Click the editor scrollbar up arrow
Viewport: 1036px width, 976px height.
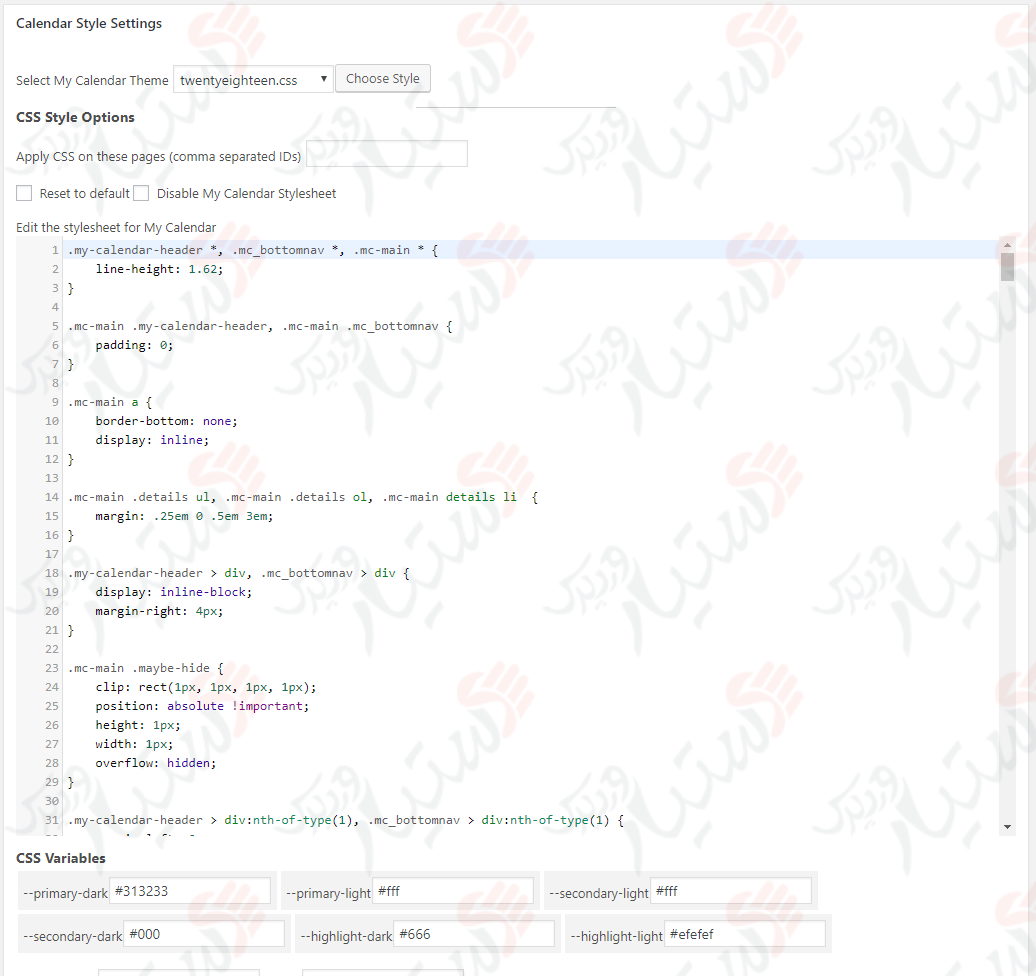(1007, 245)
